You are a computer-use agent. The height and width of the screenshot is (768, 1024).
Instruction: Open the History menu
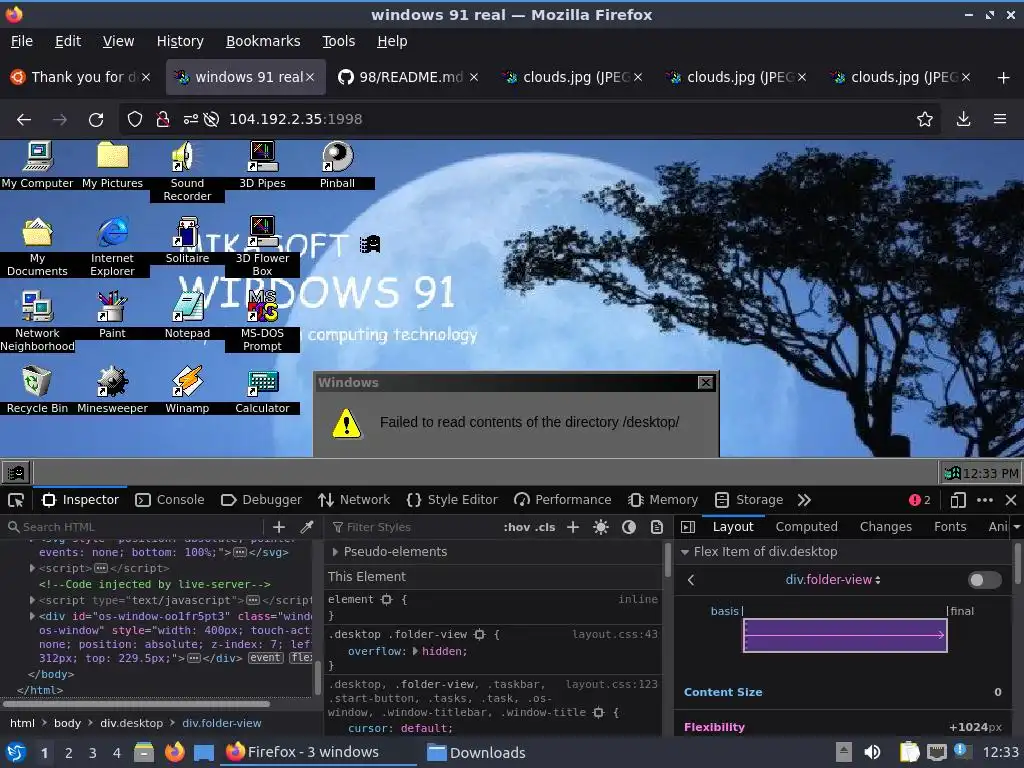click(x=180, y=41)
